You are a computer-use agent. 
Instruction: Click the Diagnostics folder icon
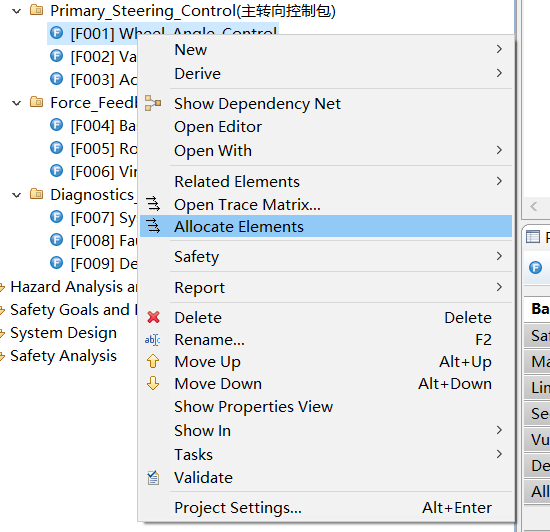(x=36, y=194)
